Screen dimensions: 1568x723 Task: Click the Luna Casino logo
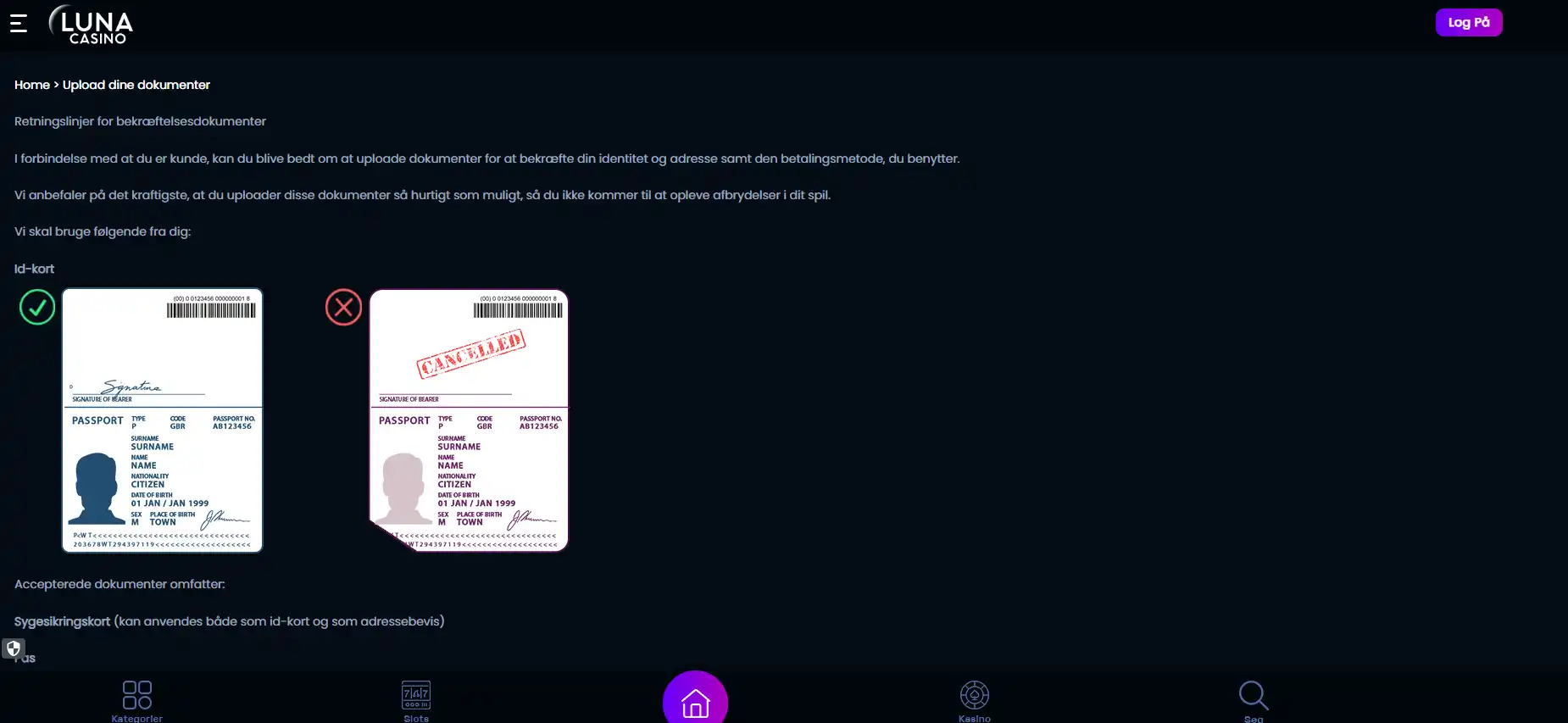(91, 25)
